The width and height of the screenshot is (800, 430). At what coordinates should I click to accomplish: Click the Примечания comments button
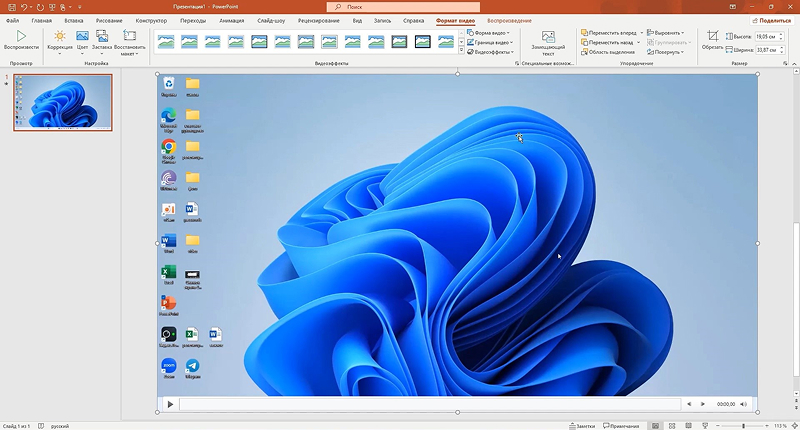(621, 425)
